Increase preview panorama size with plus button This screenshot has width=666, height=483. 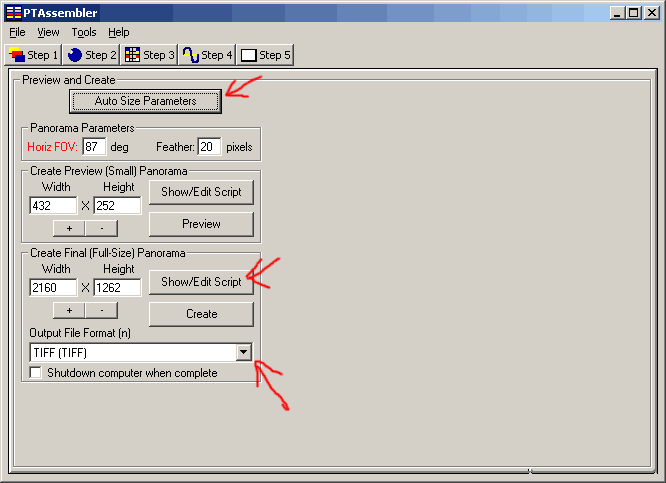68,228
